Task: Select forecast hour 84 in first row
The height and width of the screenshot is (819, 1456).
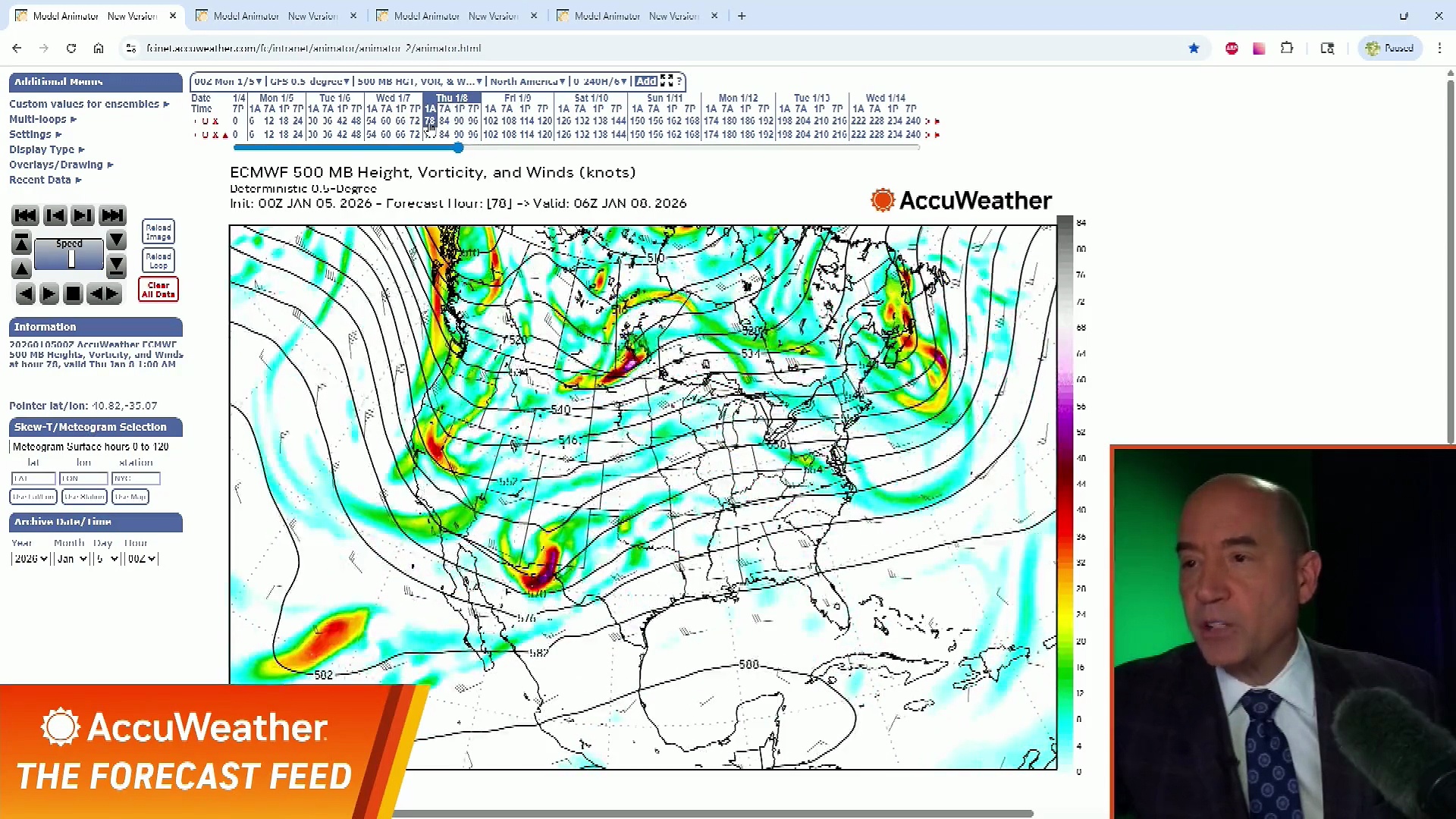Action: point(444,121)
